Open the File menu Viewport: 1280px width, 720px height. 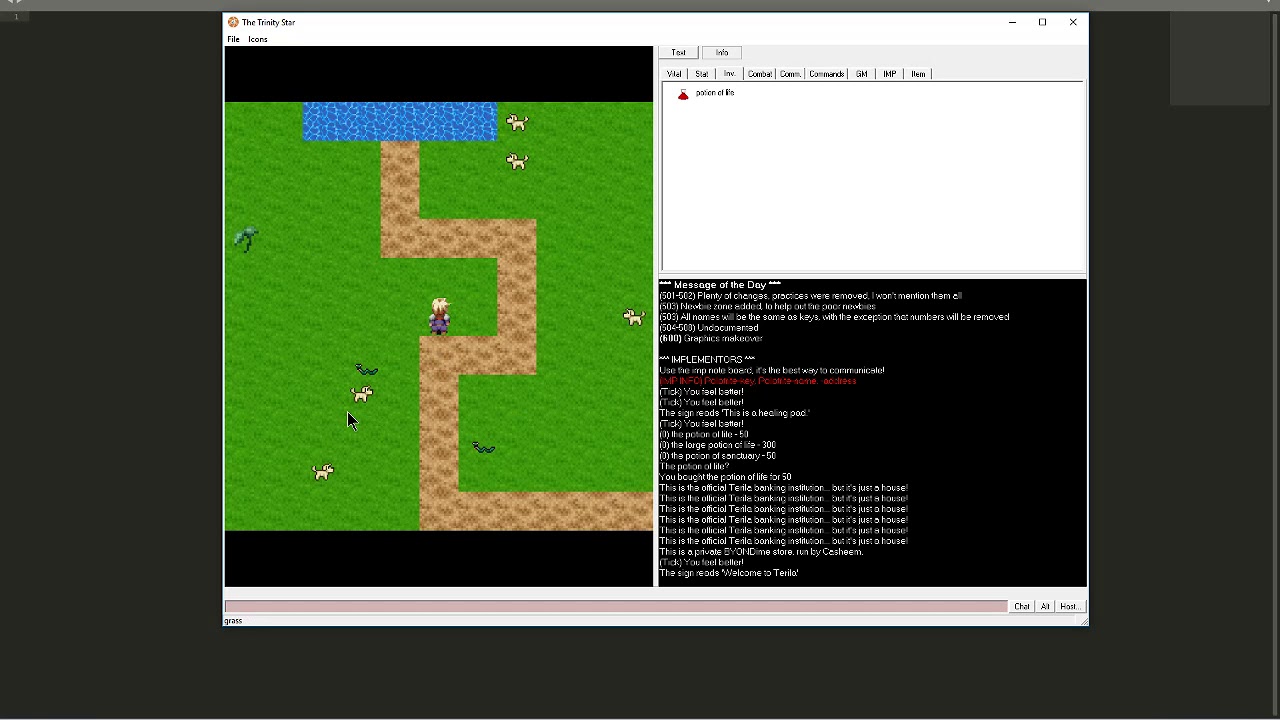(x=233, y=39)
